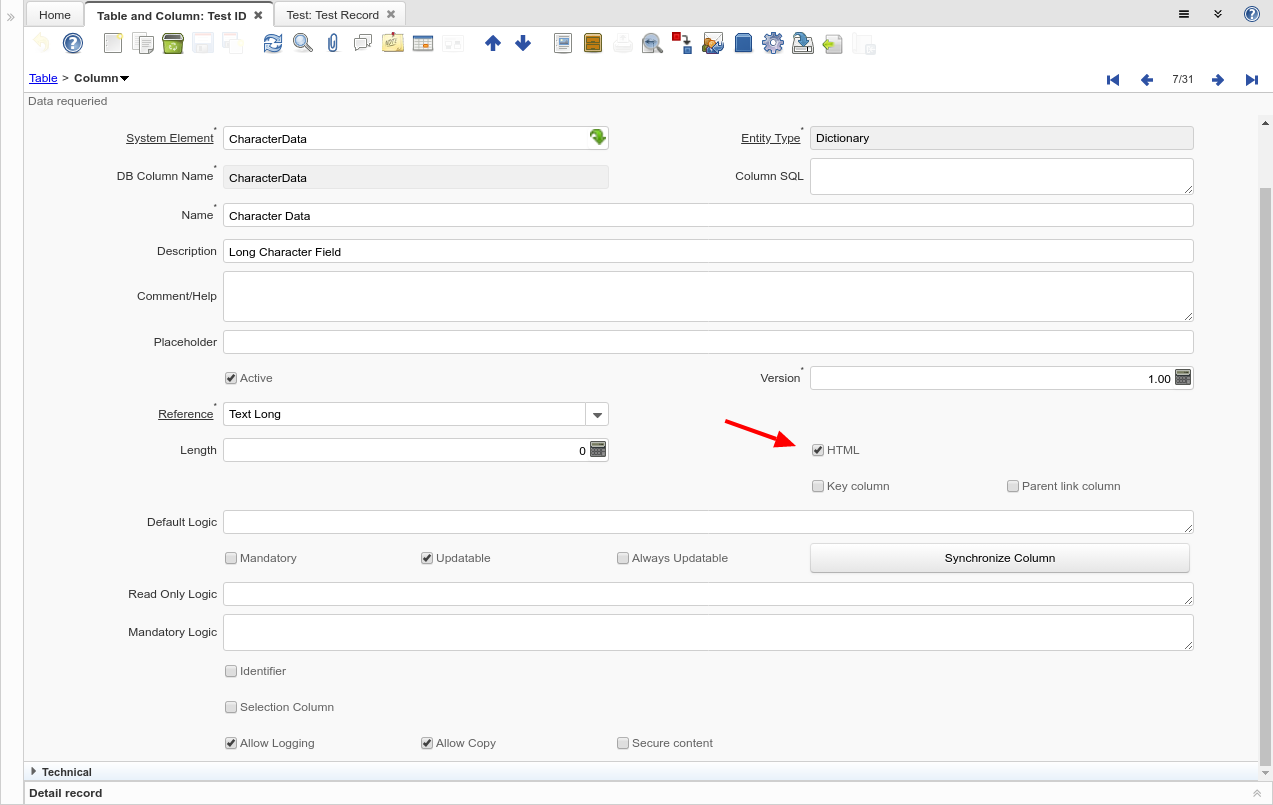
Task: Open the Reference dropdown list
Action: tap(596, 414)
